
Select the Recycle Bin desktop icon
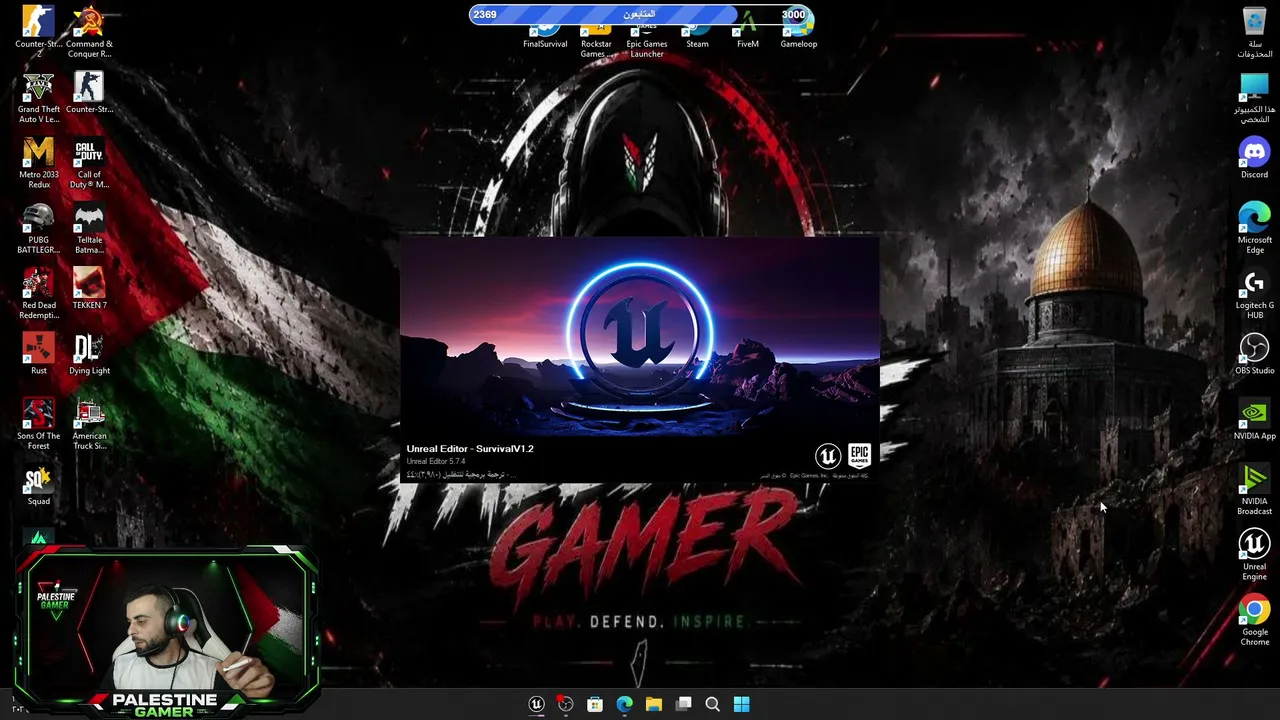[x=1254, y=32]
